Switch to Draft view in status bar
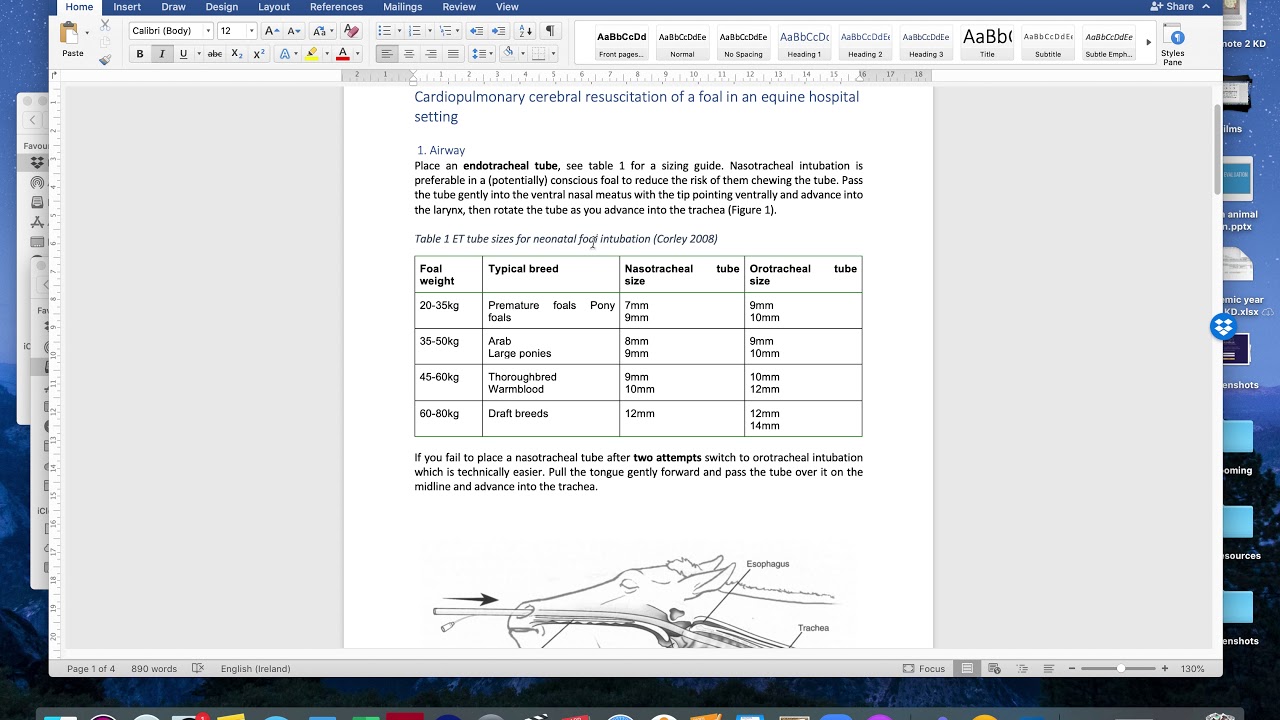Viewport: 1280px width, 720px height. [x=1048, y=668]
